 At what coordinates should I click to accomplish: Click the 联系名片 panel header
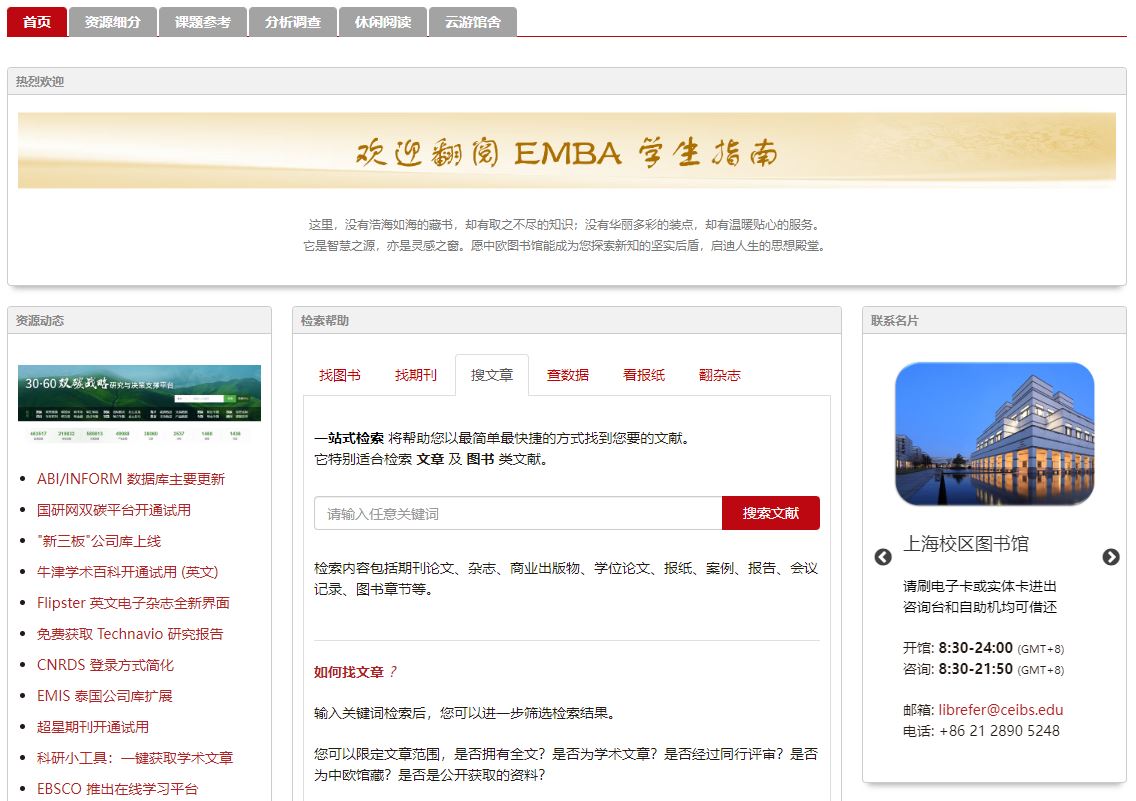[x=994, y=320]
